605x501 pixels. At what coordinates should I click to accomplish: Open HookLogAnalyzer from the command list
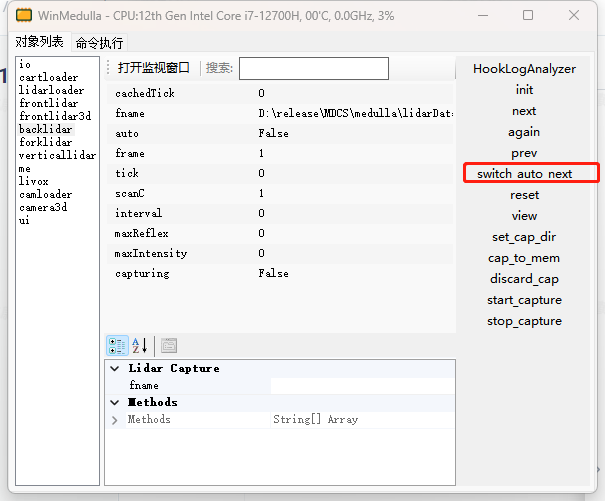tap(524, 69)
